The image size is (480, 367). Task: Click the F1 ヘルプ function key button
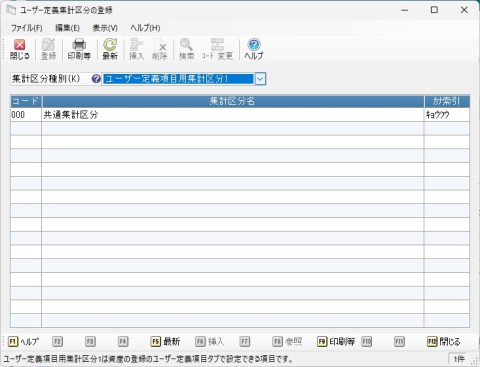[x=23, y=341]
